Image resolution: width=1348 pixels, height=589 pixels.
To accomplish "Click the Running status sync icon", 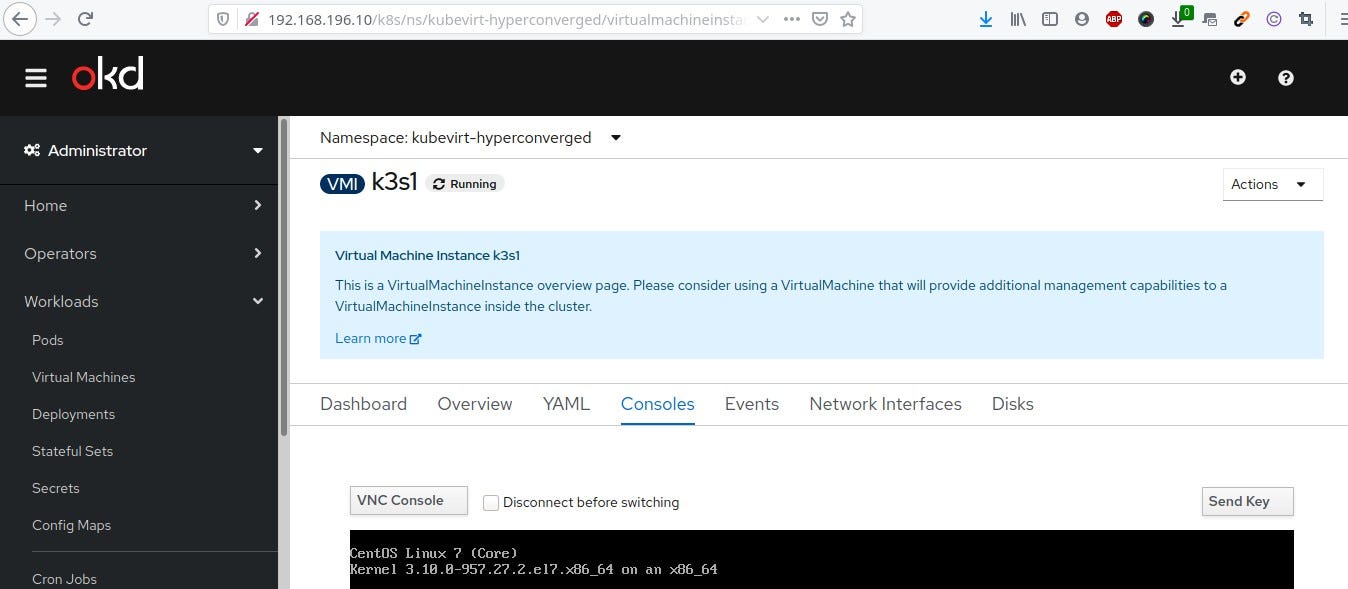I will click(x=438, y=184).
